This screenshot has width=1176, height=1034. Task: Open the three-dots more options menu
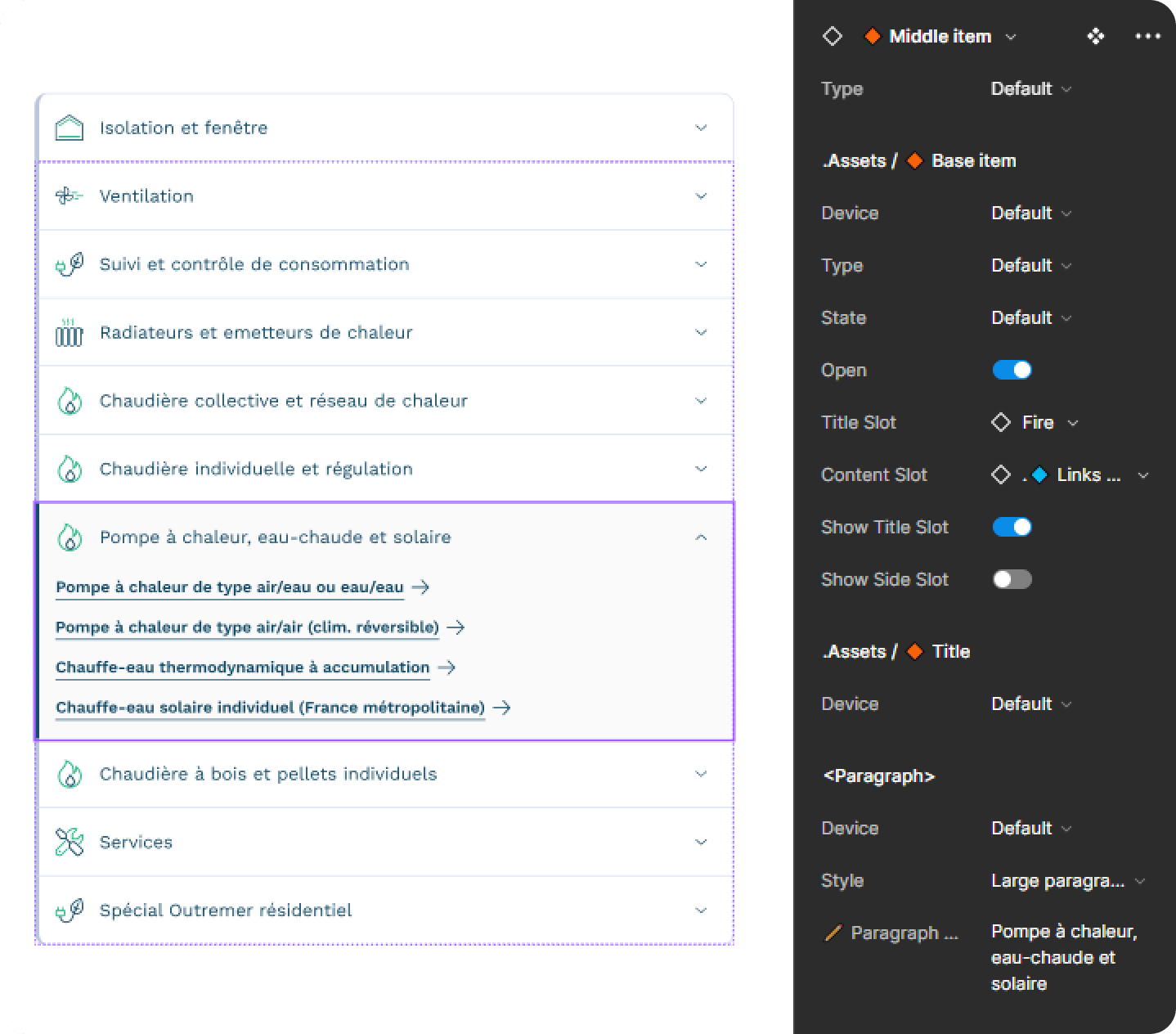(x=1147, y=36)
